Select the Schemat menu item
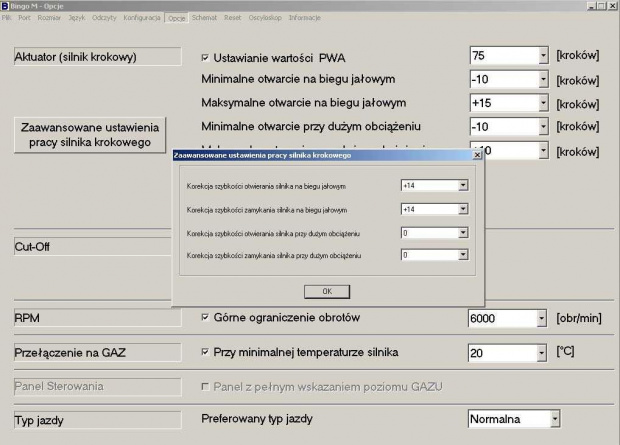Screen dimensions: 620x445 (x=204, y=19)
